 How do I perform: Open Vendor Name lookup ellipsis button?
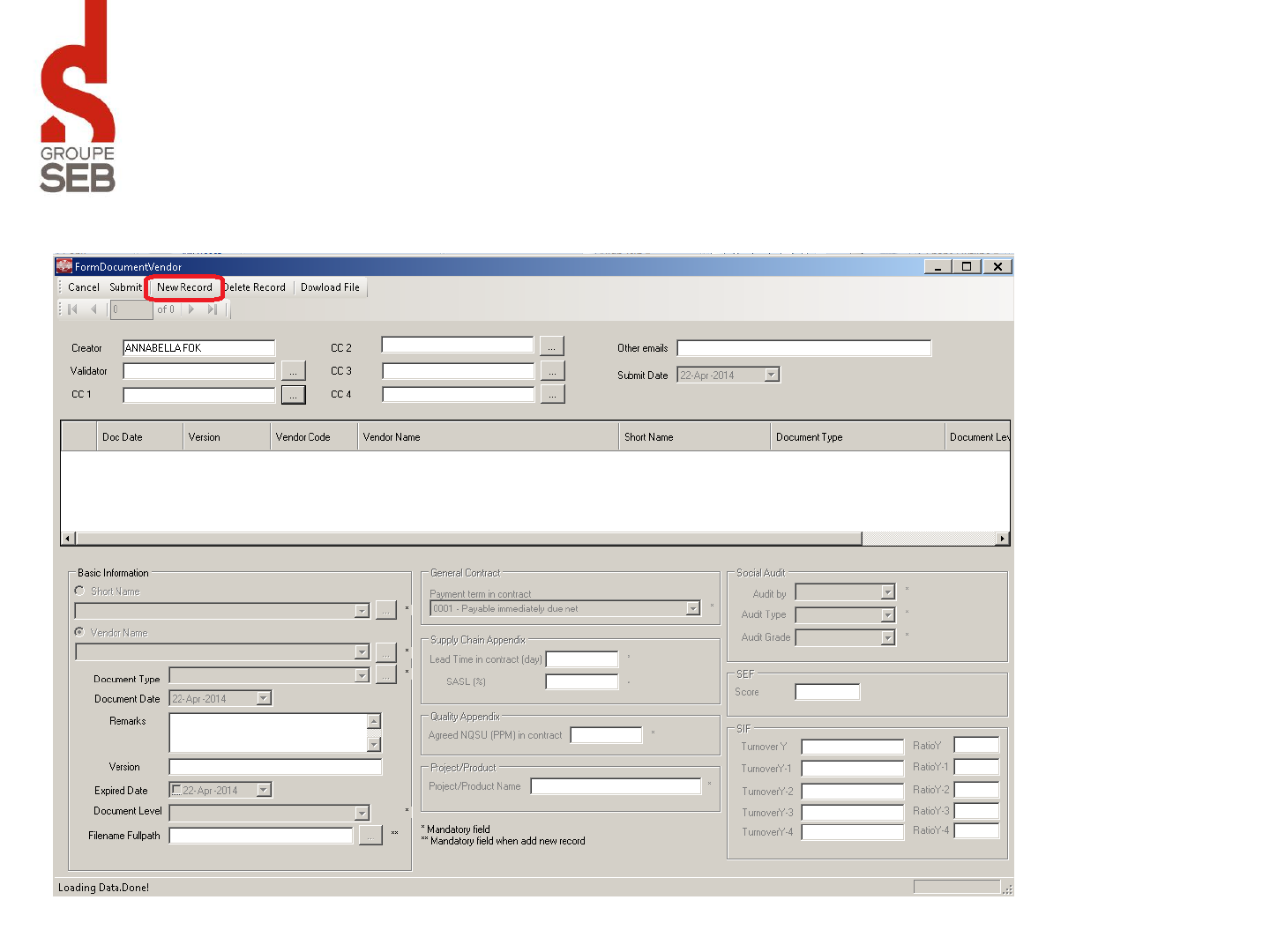[x=386, y=652]
